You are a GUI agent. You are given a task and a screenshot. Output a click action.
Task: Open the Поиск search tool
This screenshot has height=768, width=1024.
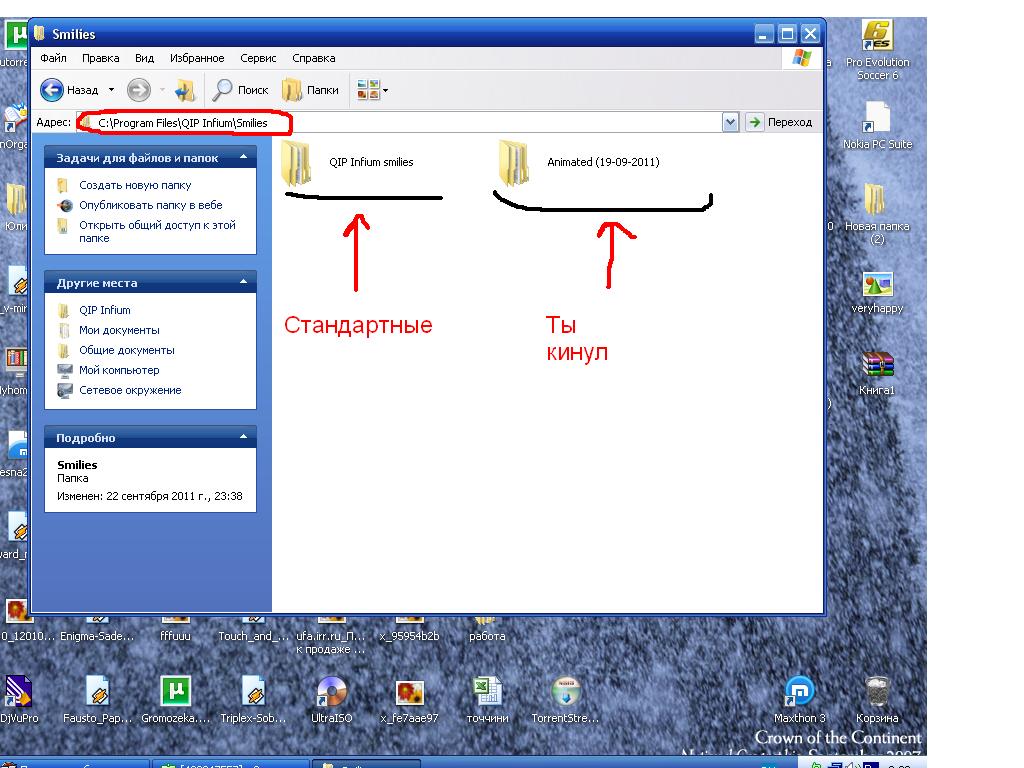[x=240, y=89]
